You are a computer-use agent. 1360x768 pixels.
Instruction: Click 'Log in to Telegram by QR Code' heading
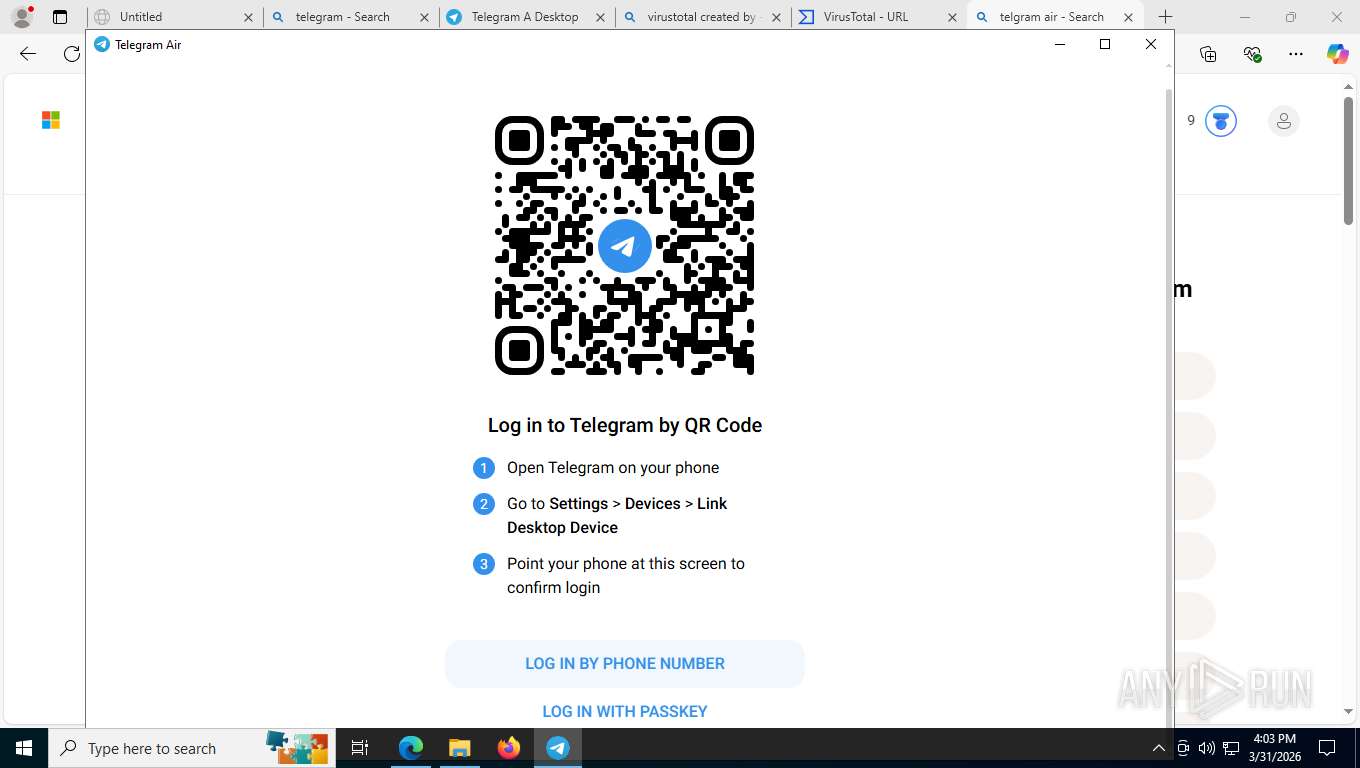pyautogui.click(x=625, y=425)
